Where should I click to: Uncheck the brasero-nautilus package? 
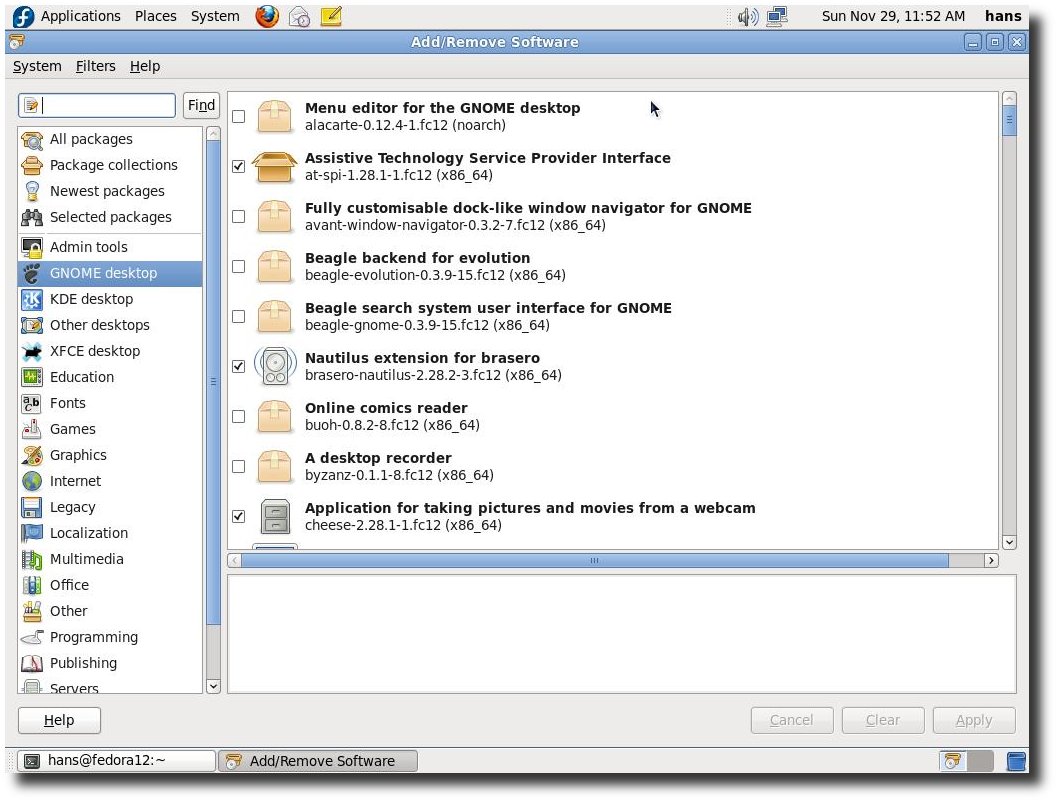click(x=239, y=366)
